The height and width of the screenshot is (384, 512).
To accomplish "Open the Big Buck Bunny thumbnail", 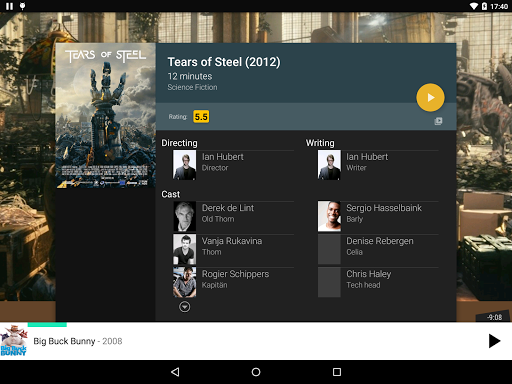I will pos(14,341).
